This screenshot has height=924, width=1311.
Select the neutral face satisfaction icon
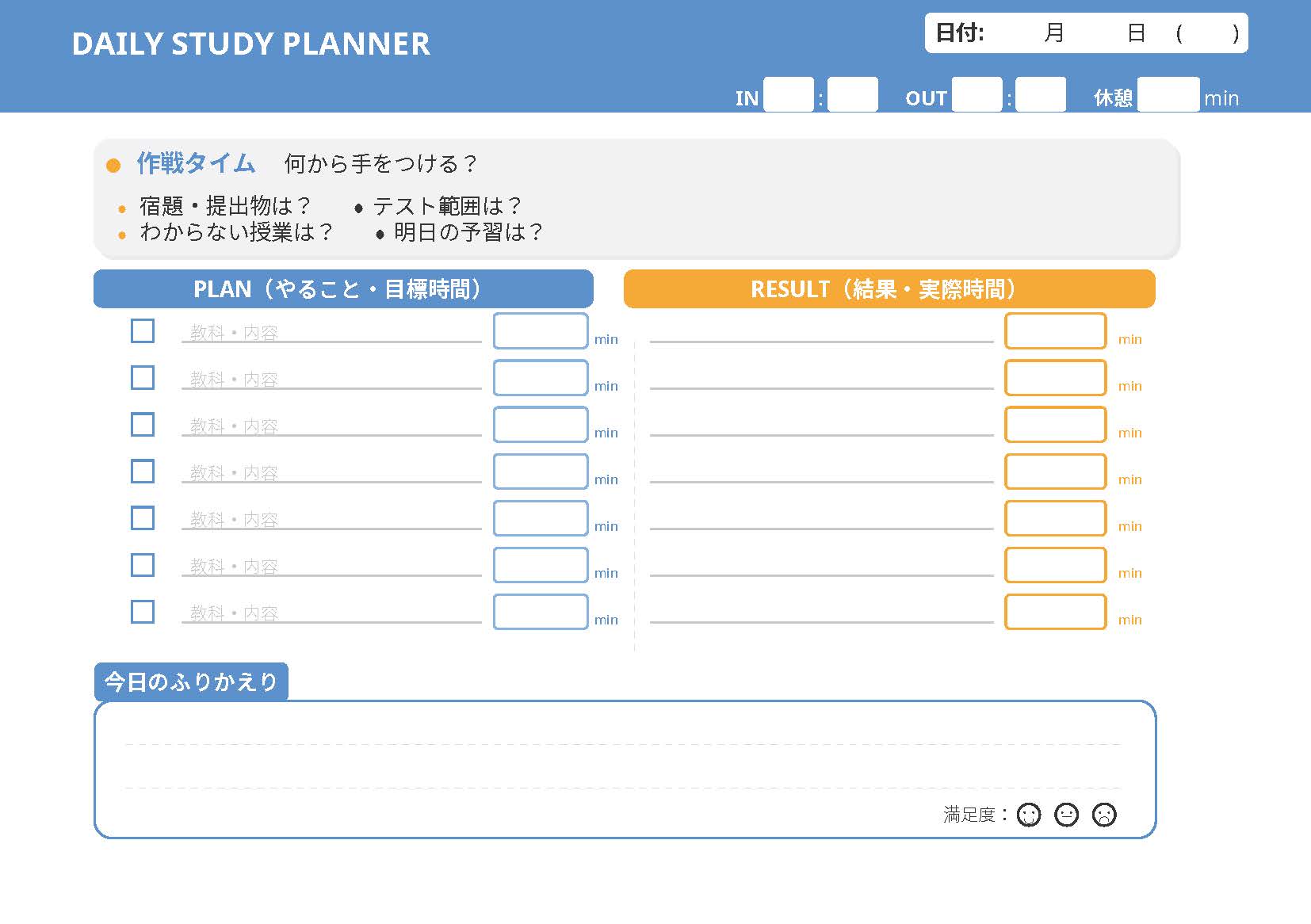(1067, 815)
